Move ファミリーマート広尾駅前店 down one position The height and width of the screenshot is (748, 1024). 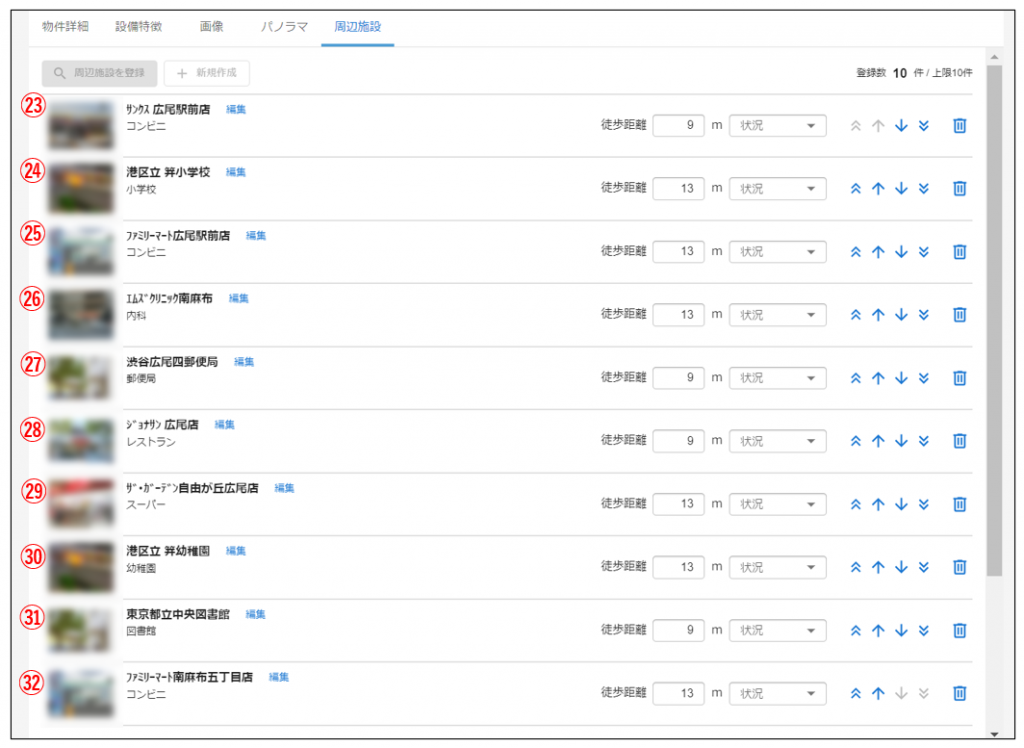point(901,252)
